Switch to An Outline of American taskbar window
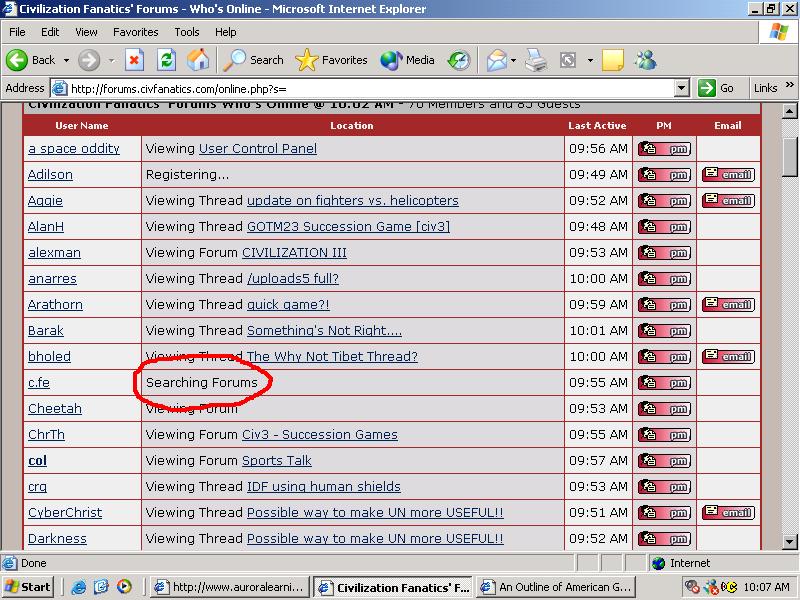The width and height of the screenshot is (800, 600). tap(557, 587)
